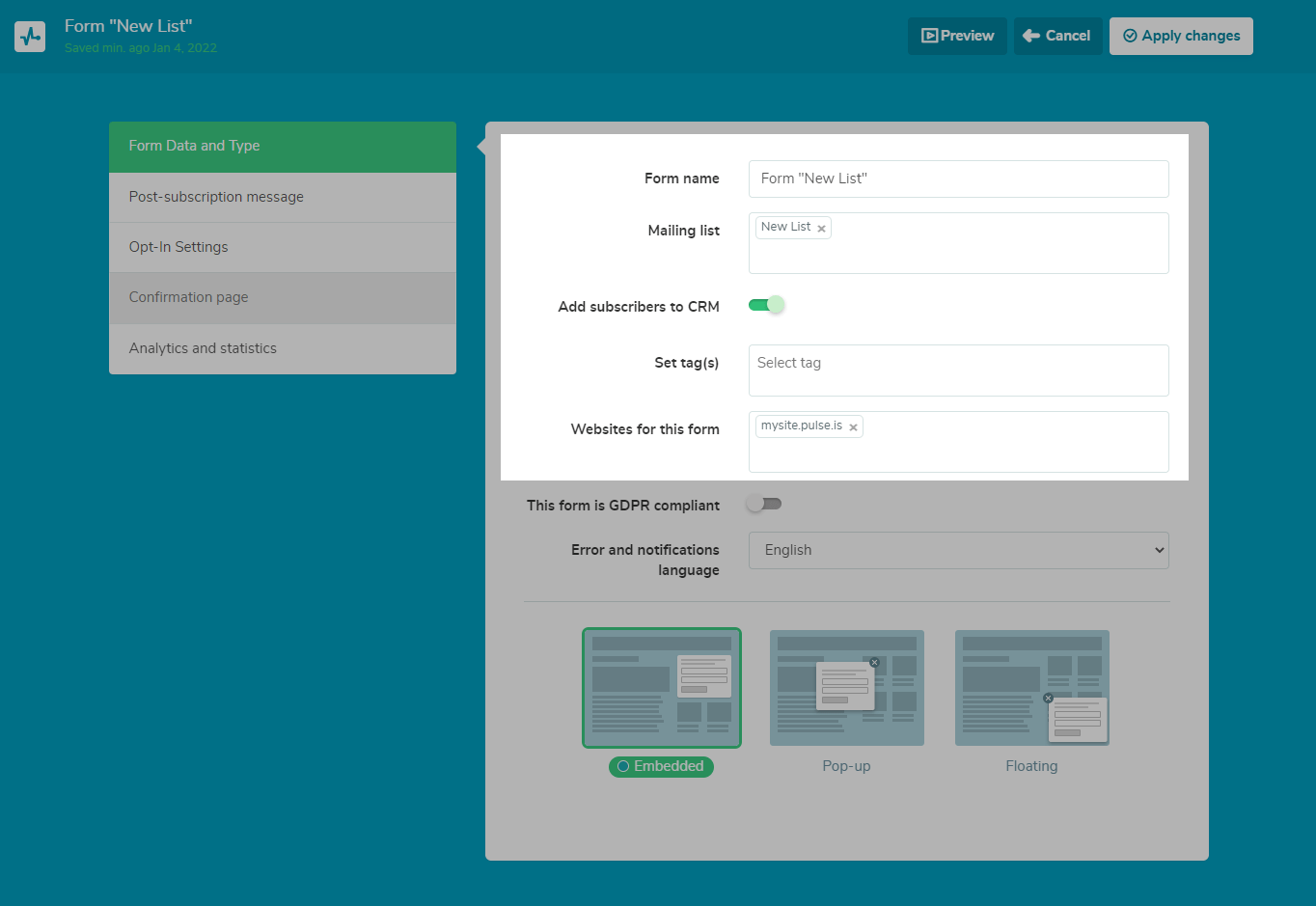Go to Confirmation page section

click(x=283, y=297)
